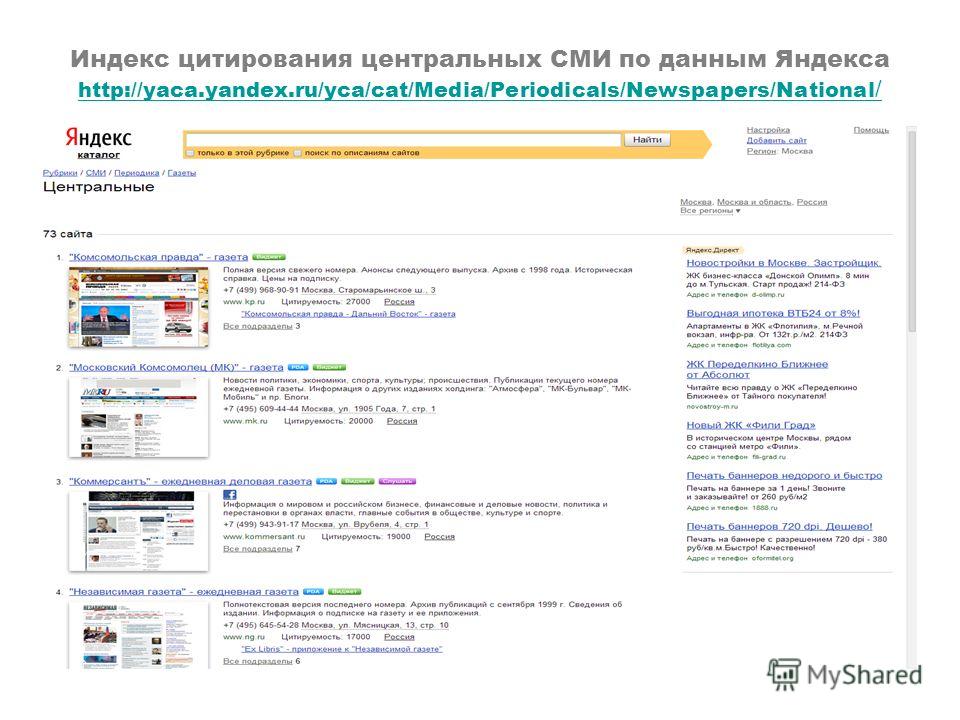
Task: Open the 'ЖК Переделкино Ближнее от Абсолют' ad
Action: tap(757, 369)
